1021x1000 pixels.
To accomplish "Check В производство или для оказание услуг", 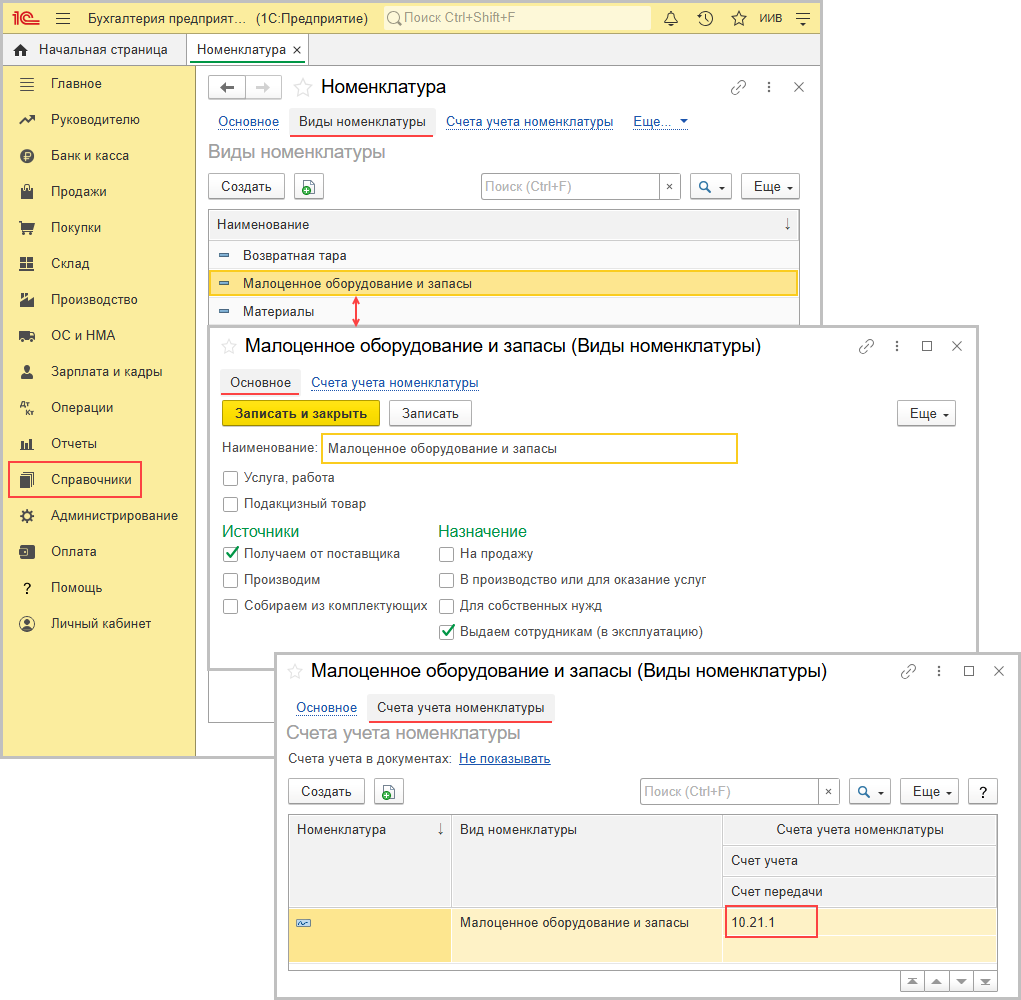I will pos(447,580).
